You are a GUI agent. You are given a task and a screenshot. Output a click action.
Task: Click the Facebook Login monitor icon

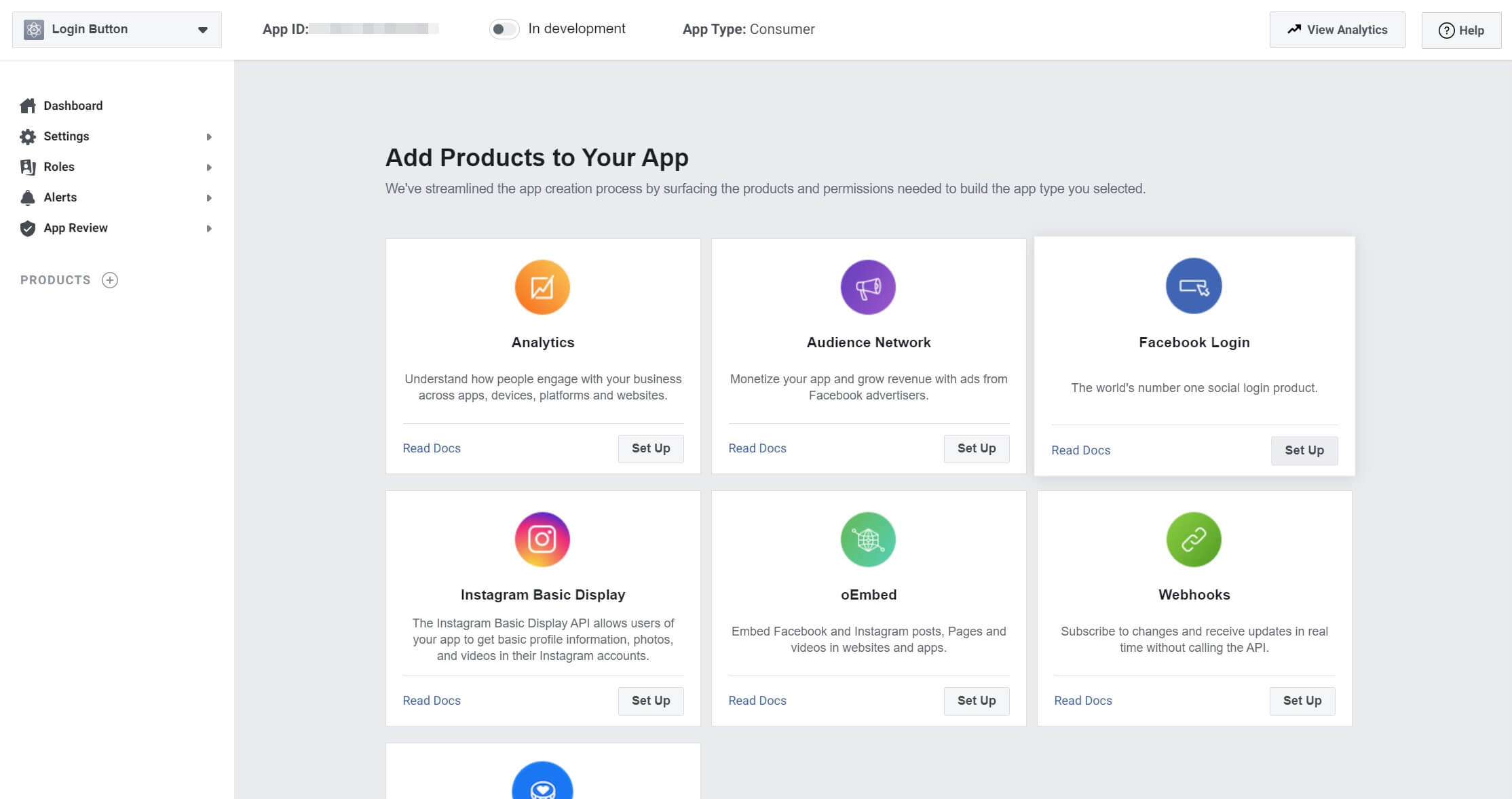(1194, 286)
